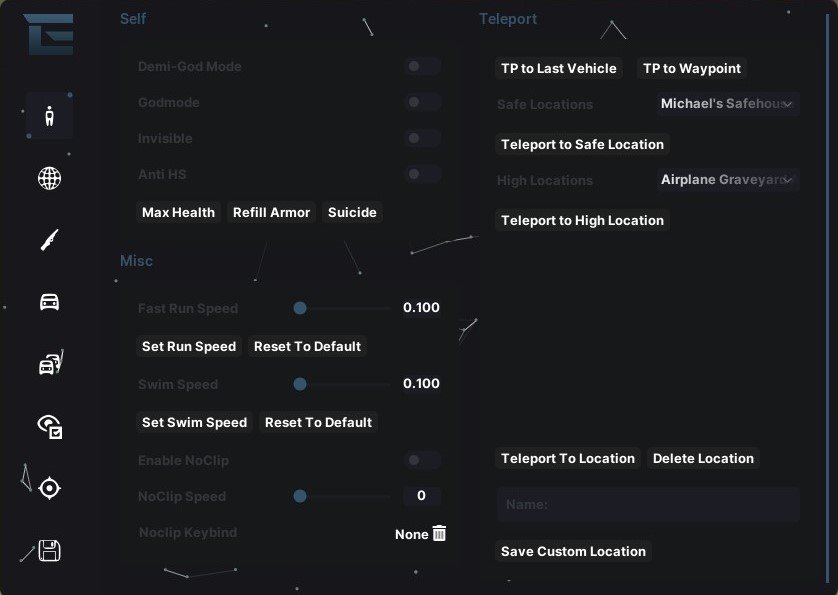The image size is (838, 595).
Task: Open the vehicle car sidebar icon
Action: coord(49,302)
